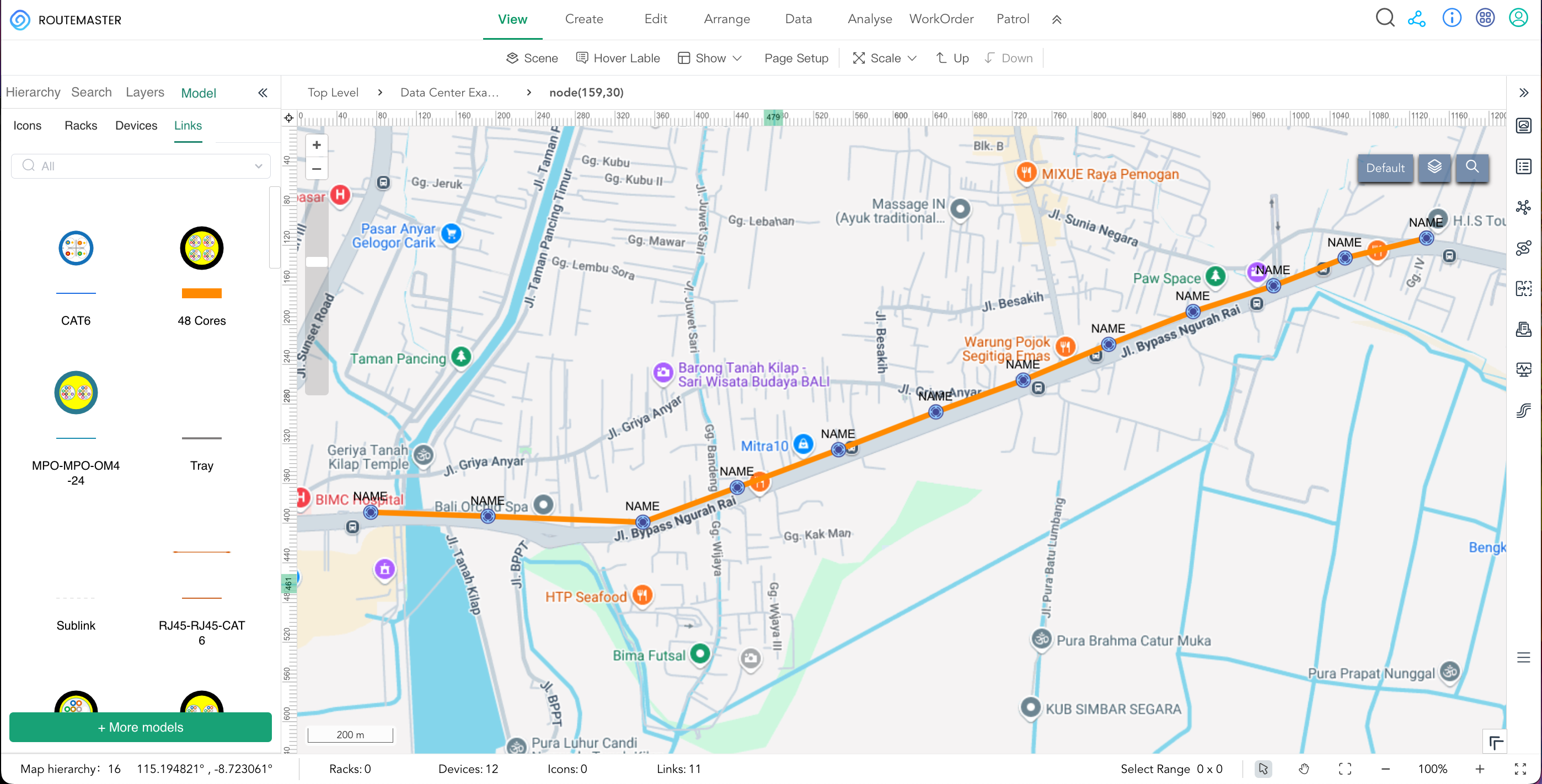Open the global search magnifier icon

(1385, 18)
